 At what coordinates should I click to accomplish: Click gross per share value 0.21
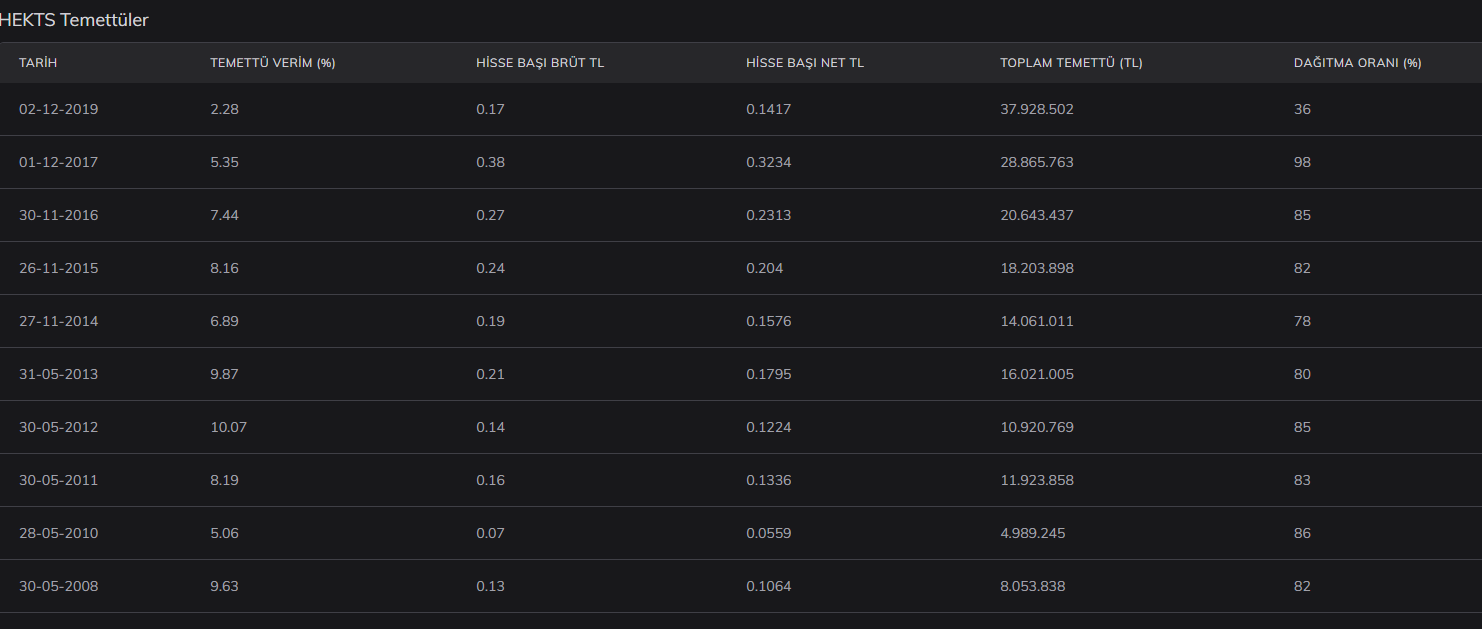490,374
